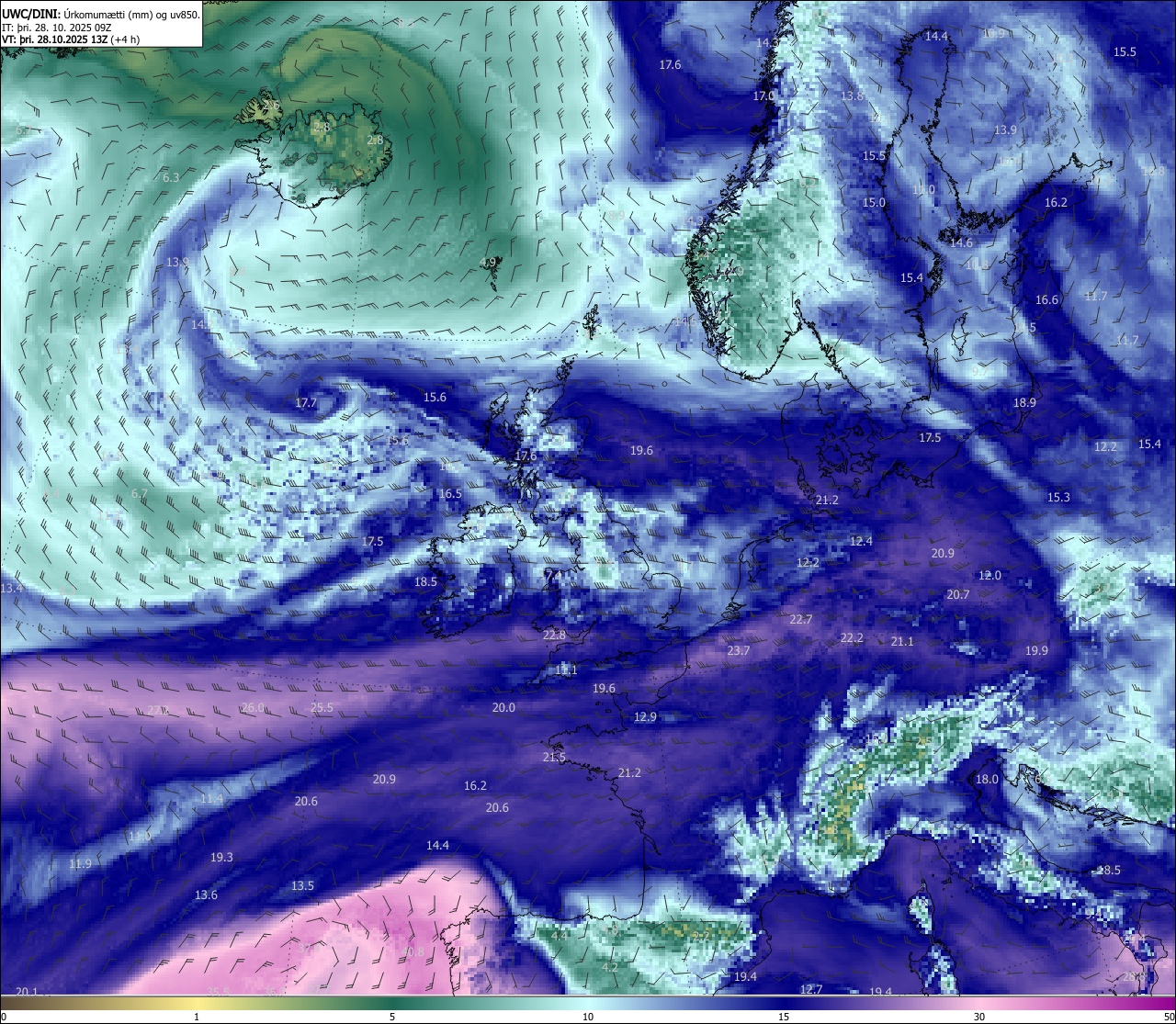Click the map value '13.5'

[302, 885]
